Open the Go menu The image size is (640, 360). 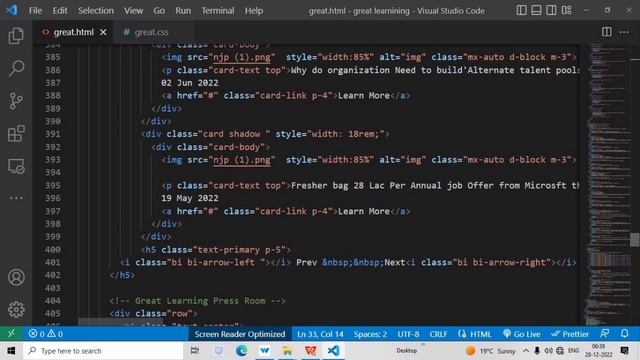159,11
